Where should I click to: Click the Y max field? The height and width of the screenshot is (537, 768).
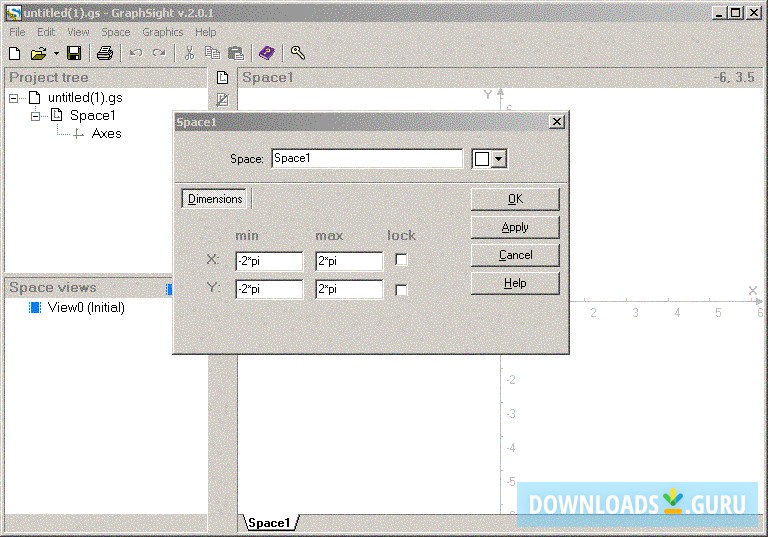349,289
